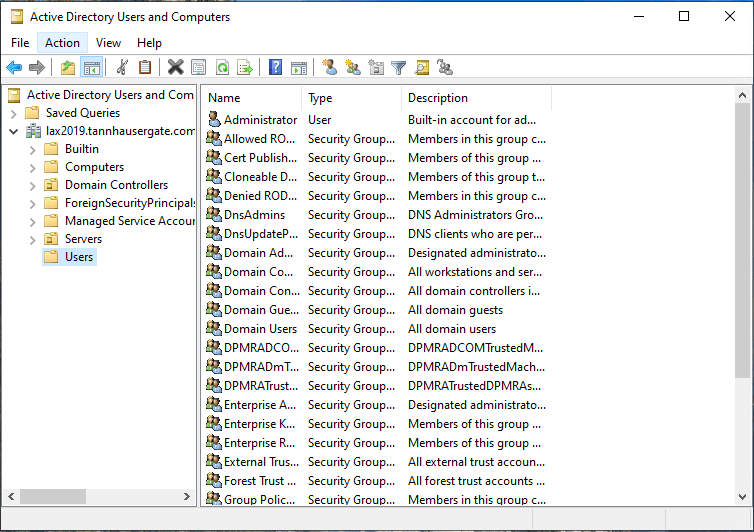
Task: Toggle the show/hide console tree icon
Action: [x=91, y=68]
